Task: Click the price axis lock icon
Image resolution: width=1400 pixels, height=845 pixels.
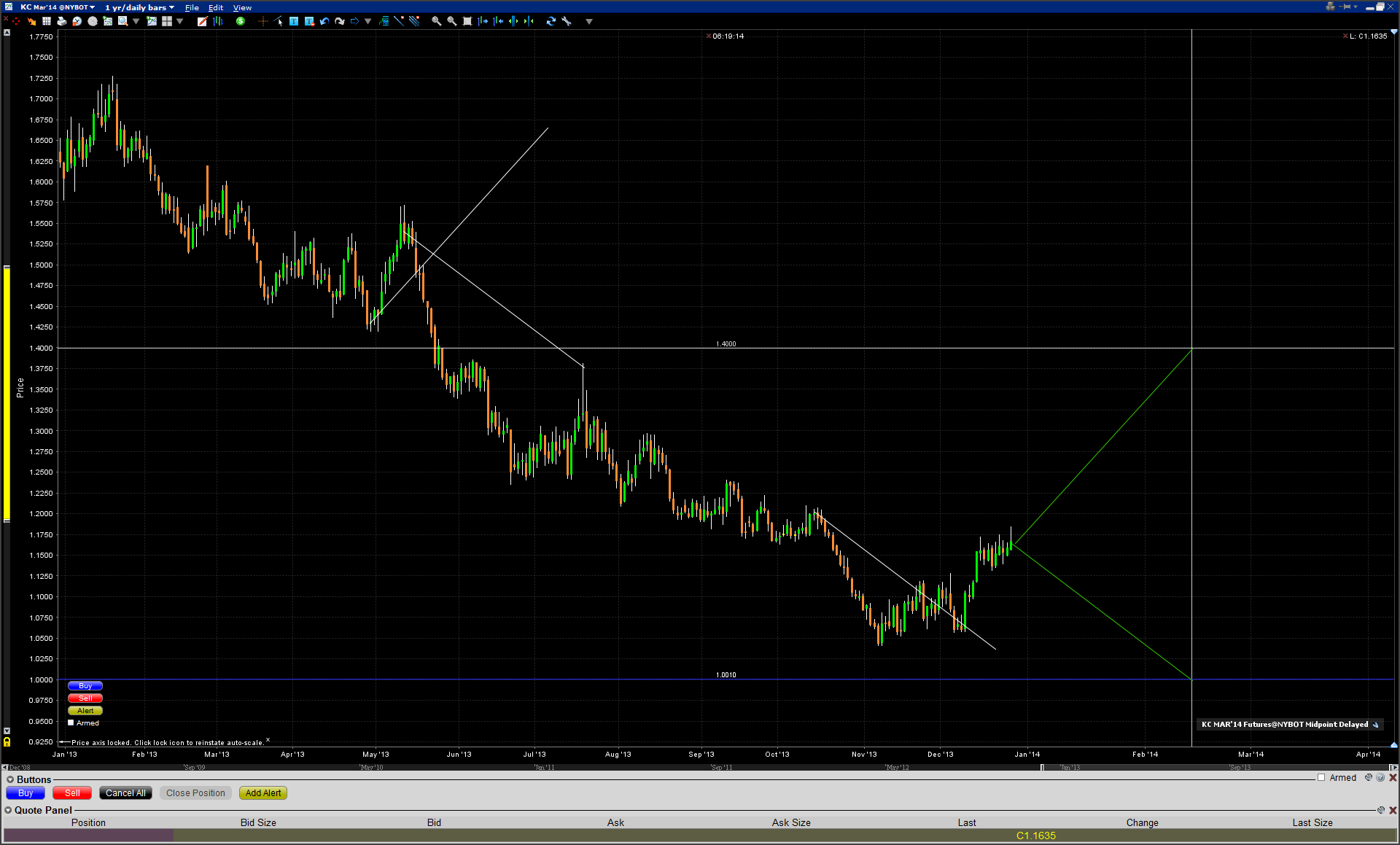Action: [7, 742]
